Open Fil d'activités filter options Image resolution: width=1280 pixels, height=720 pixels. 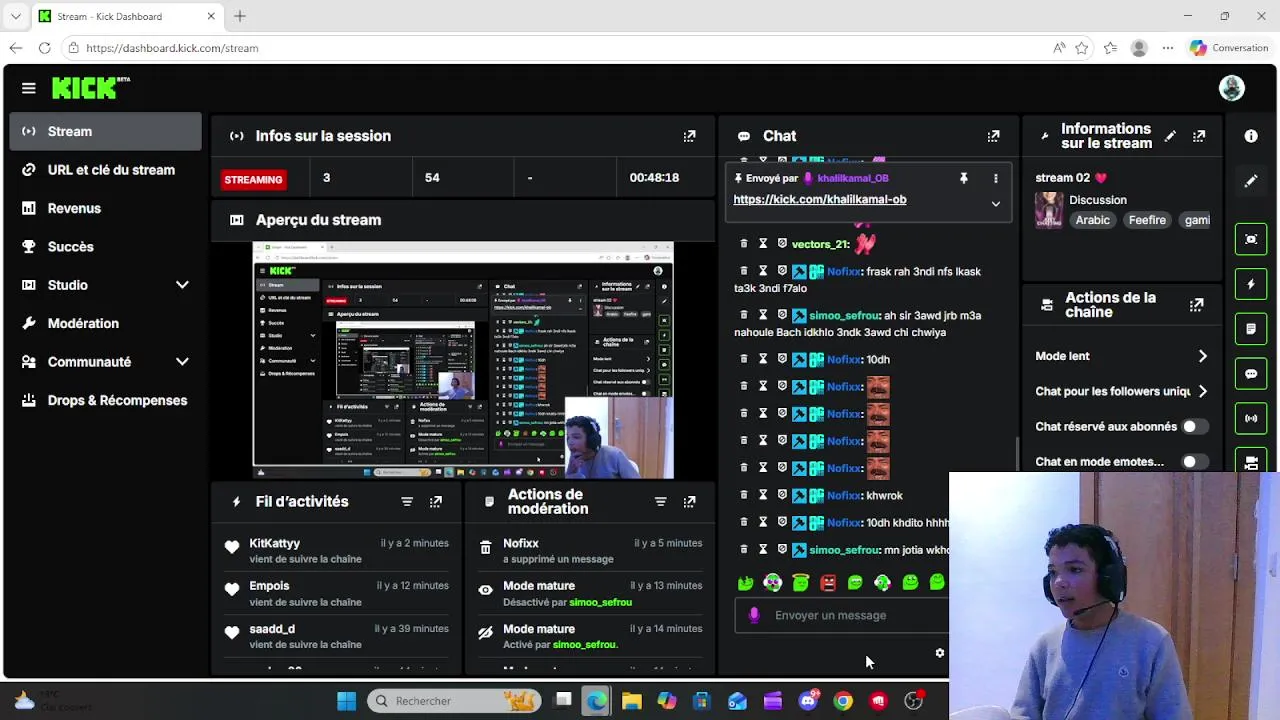point(407,502)
